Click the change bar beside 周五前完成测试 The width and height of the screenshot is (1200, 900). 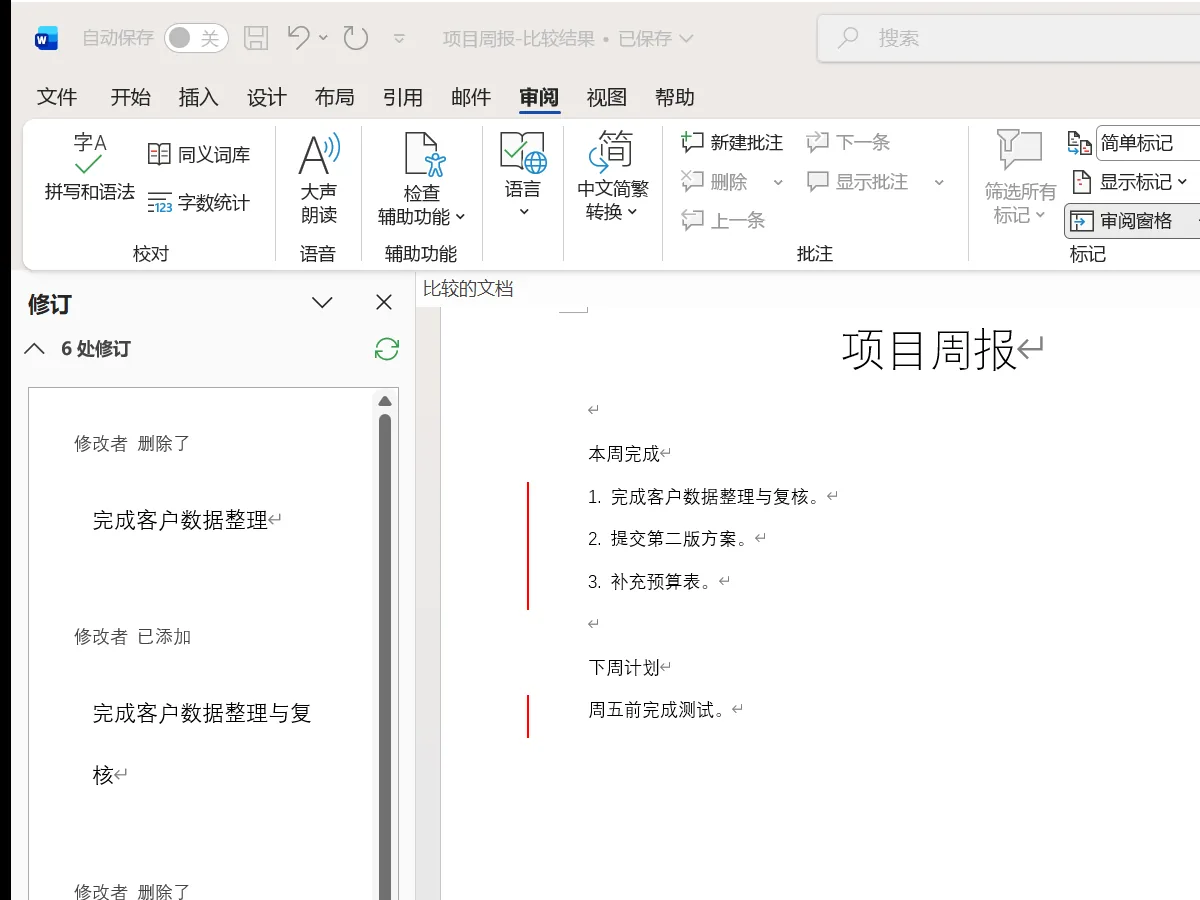click(527, 716)
